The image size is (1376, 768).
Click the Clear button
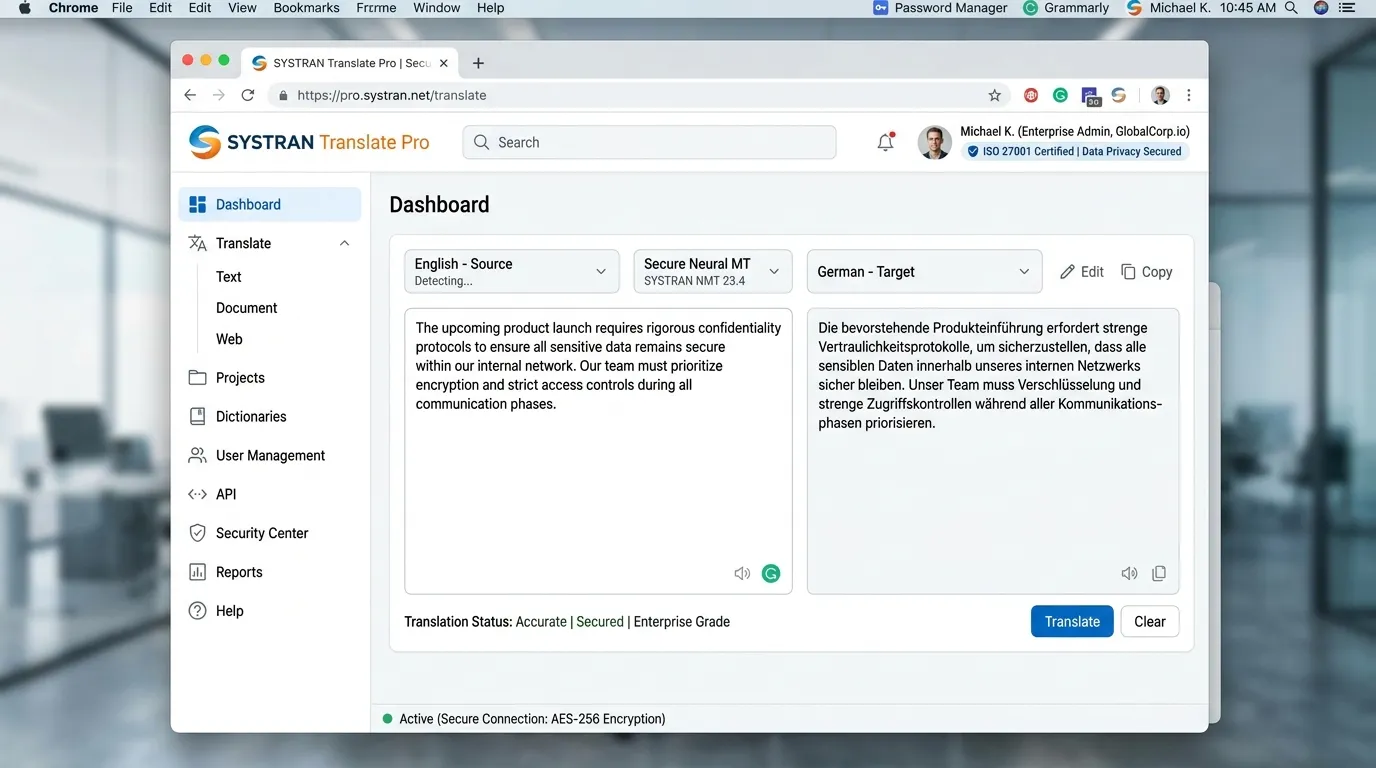click(x=1150, y=621)
